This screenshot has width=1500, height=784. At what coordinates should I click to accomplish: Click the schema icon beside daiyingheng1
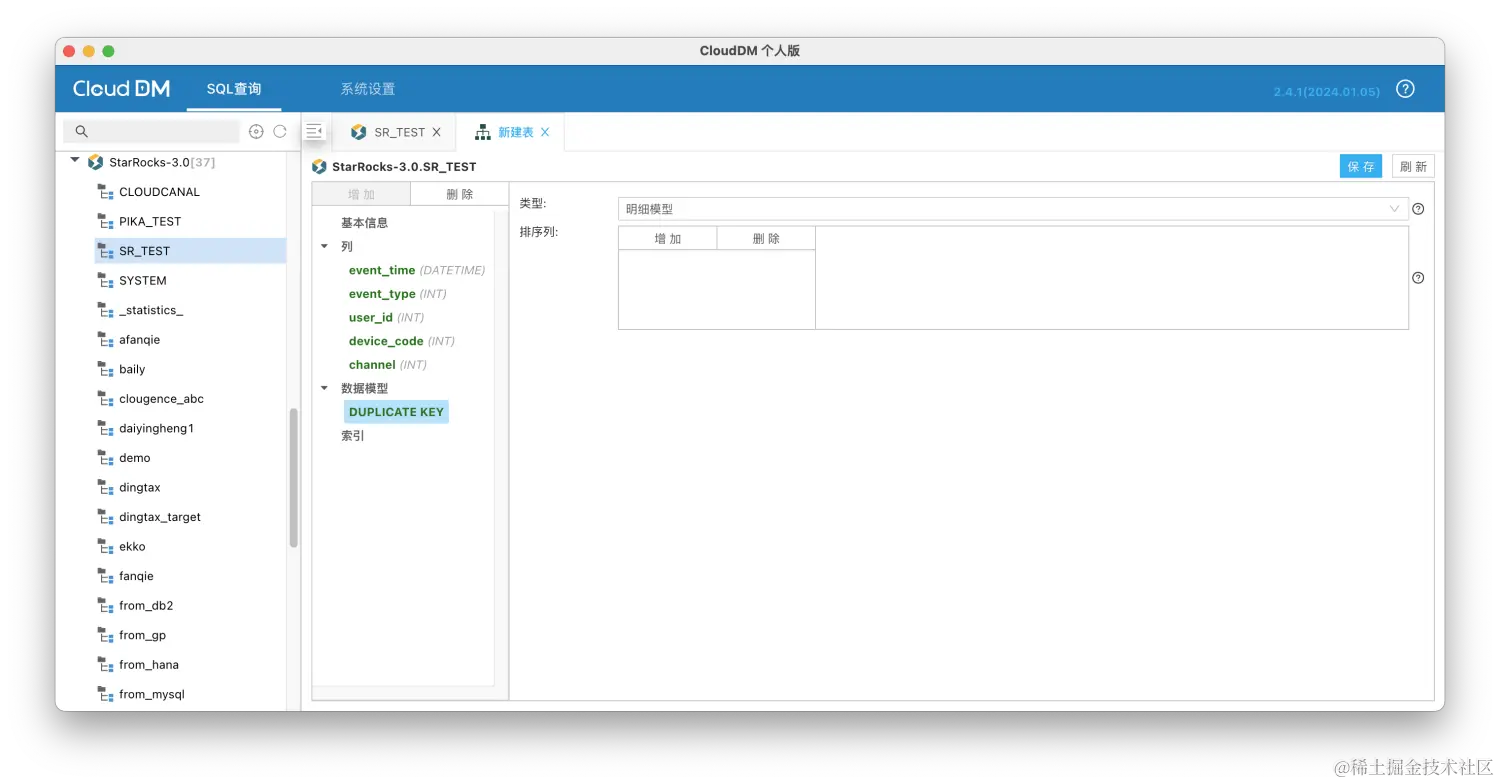pos(105,428)
